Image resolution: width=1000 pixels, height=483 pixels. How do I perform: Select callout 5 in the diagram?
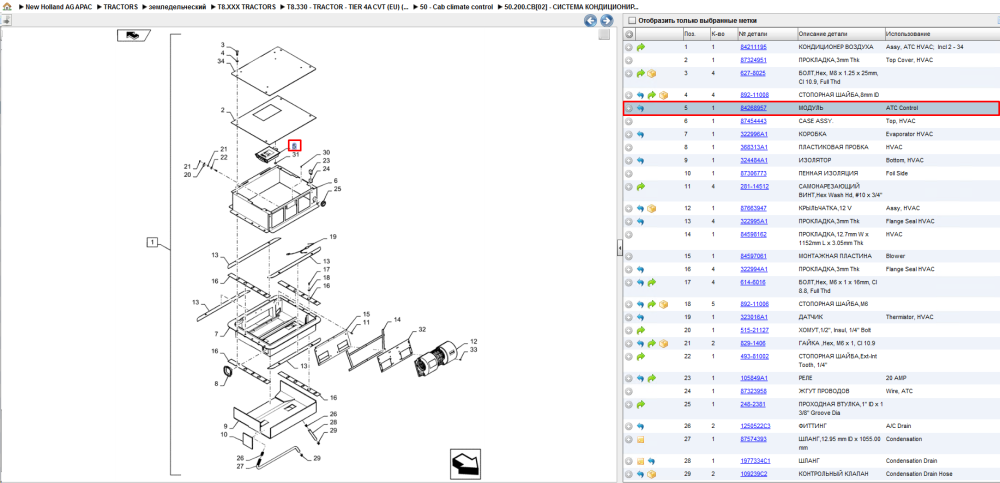pyautogui.click(x=295, y=146)
